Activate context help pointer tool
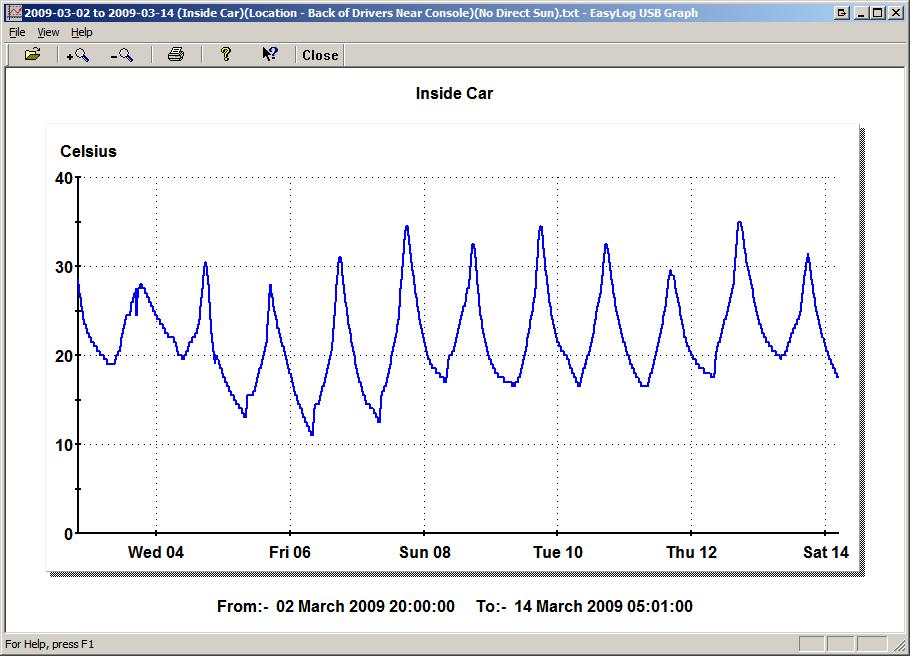The image size is (910, 656). pyautogui.click(x=270, y=55)
